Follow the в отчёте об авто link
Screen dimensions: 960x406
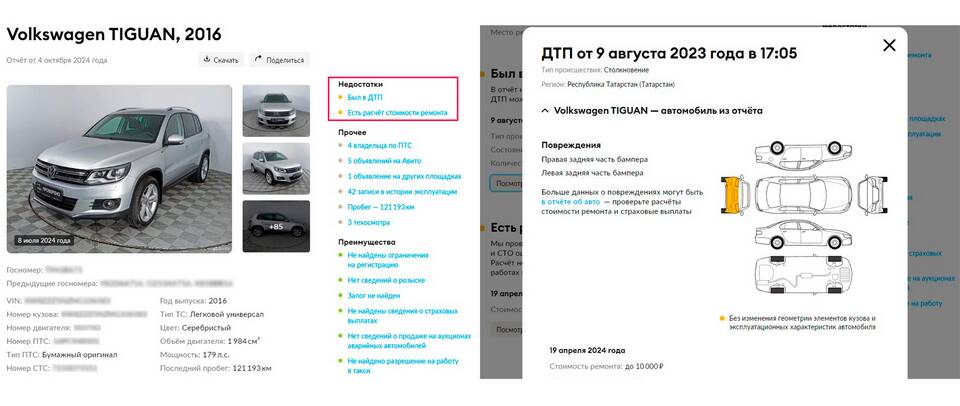[x=571, y=201]
